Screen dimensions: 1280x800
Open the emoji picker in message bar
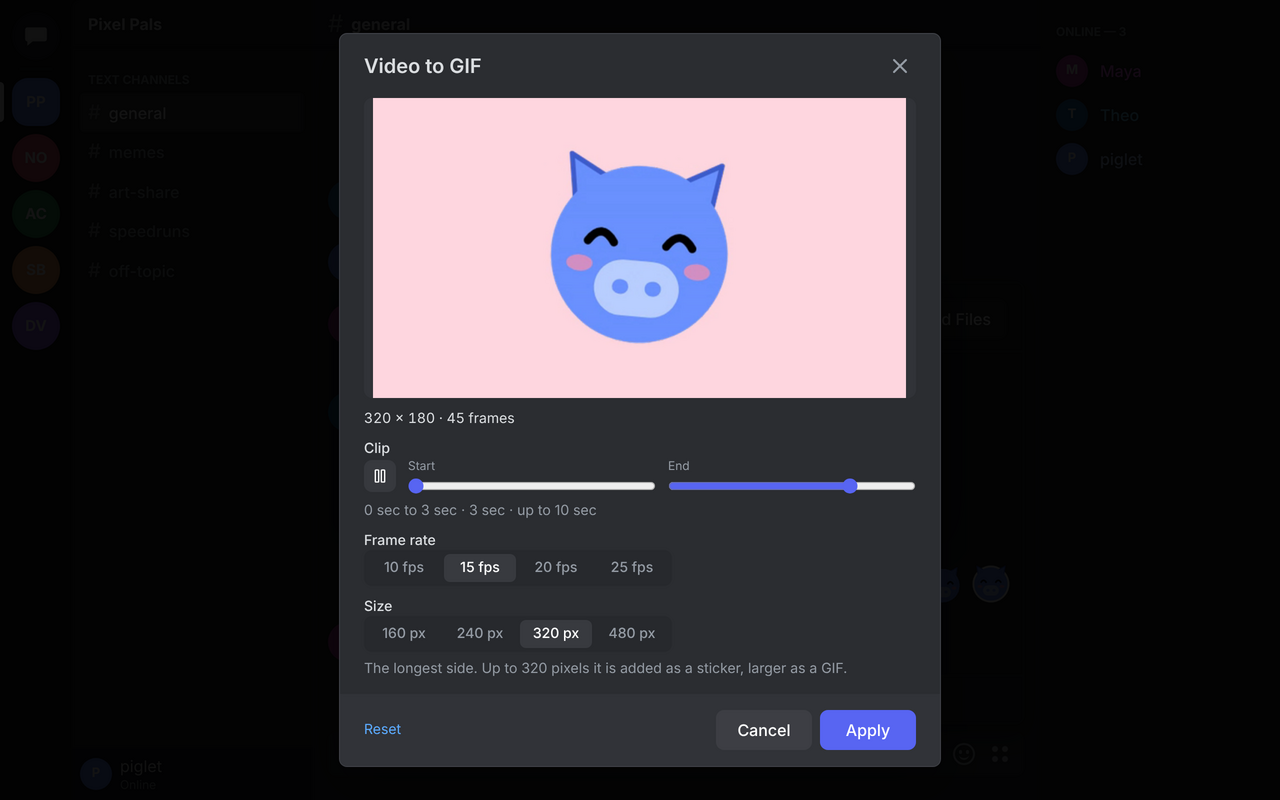click(x=964, y=754)
